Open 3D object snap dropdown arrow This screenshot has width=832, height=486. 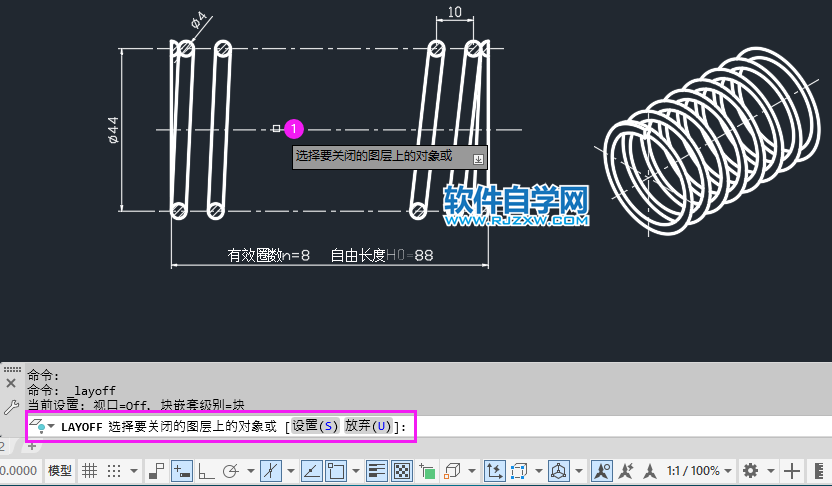pyautogui.click(x=471, y=471)
